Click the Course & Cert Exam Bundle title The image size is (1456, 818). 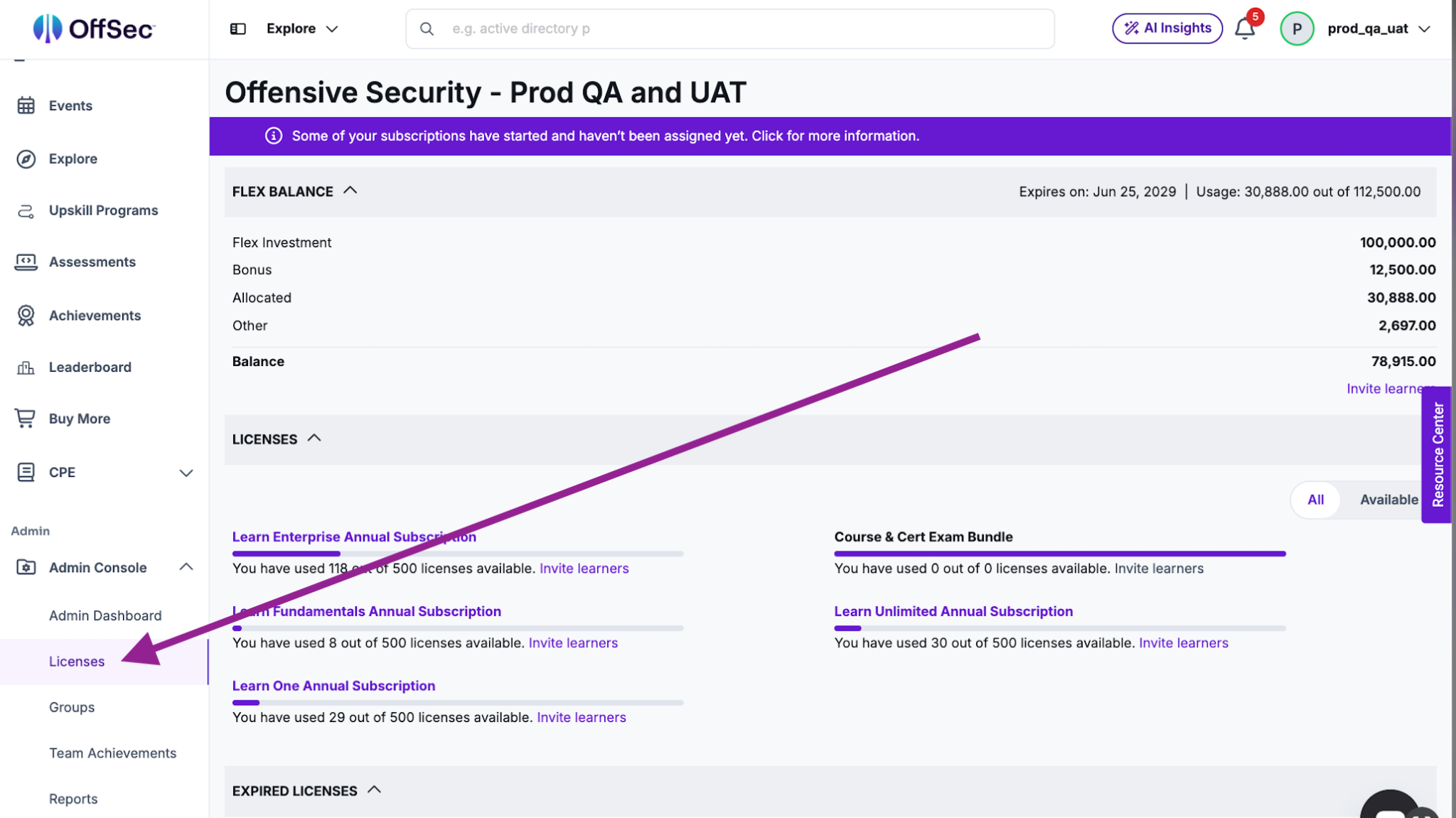pos(924,537)
